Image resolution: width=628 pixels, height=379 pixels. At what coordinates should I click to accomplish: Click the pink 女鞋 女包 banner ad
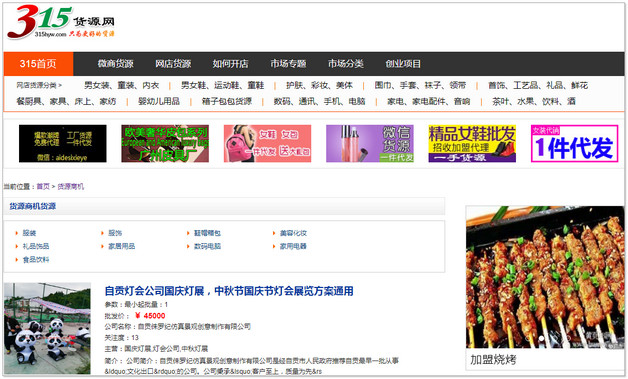tap(268, 143)
